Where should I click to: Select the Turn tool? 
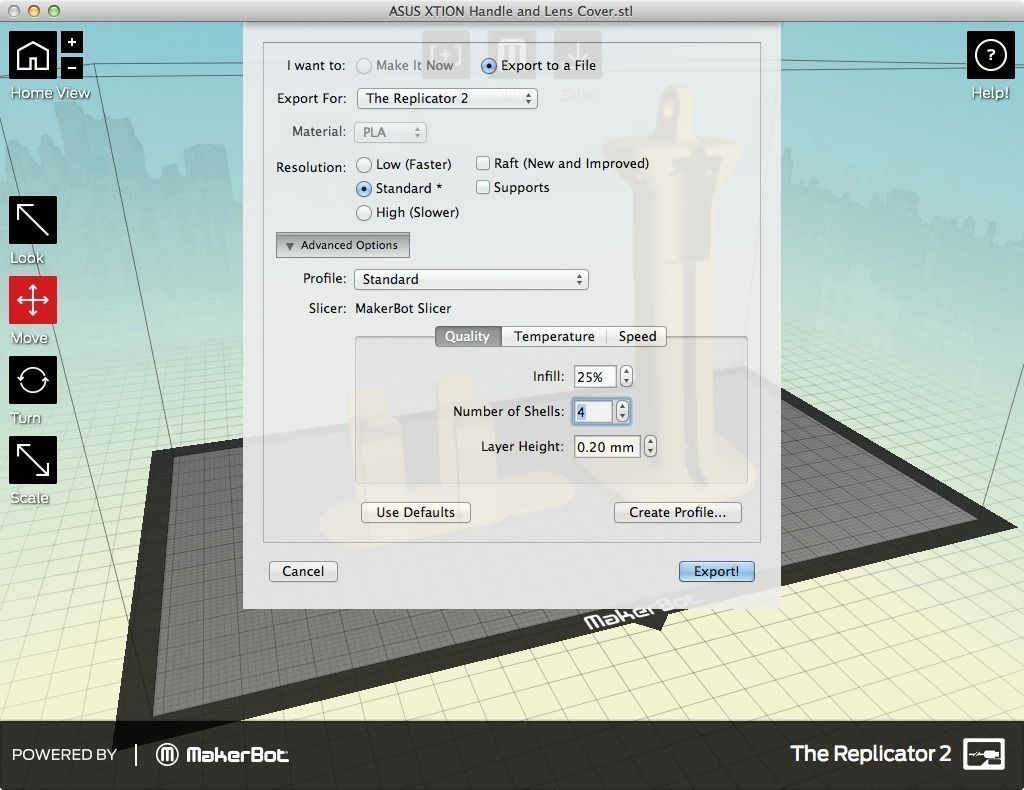click(33, 380)
